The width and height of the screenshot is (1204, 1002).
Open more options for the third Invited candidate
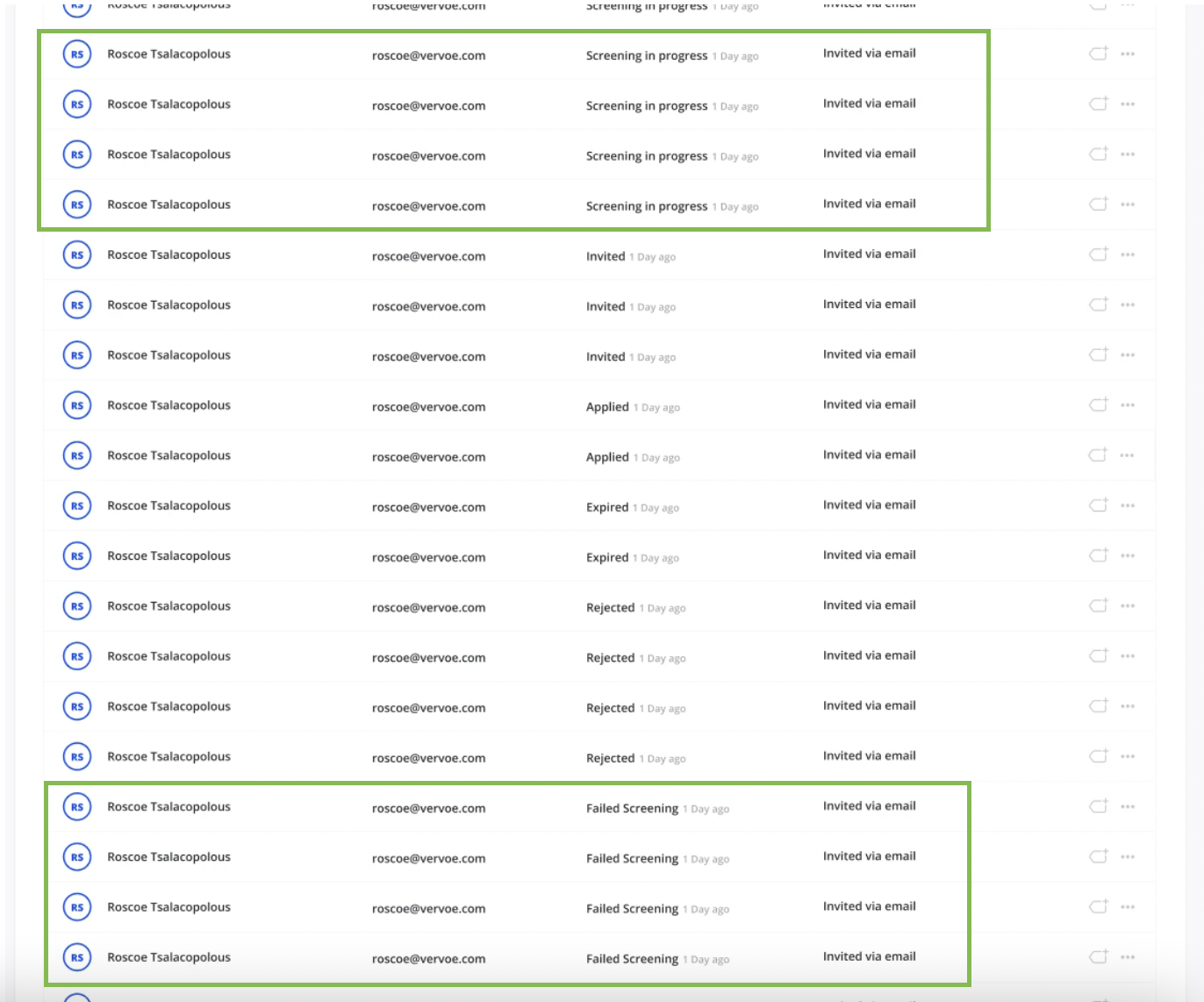tap(1128, 355)
